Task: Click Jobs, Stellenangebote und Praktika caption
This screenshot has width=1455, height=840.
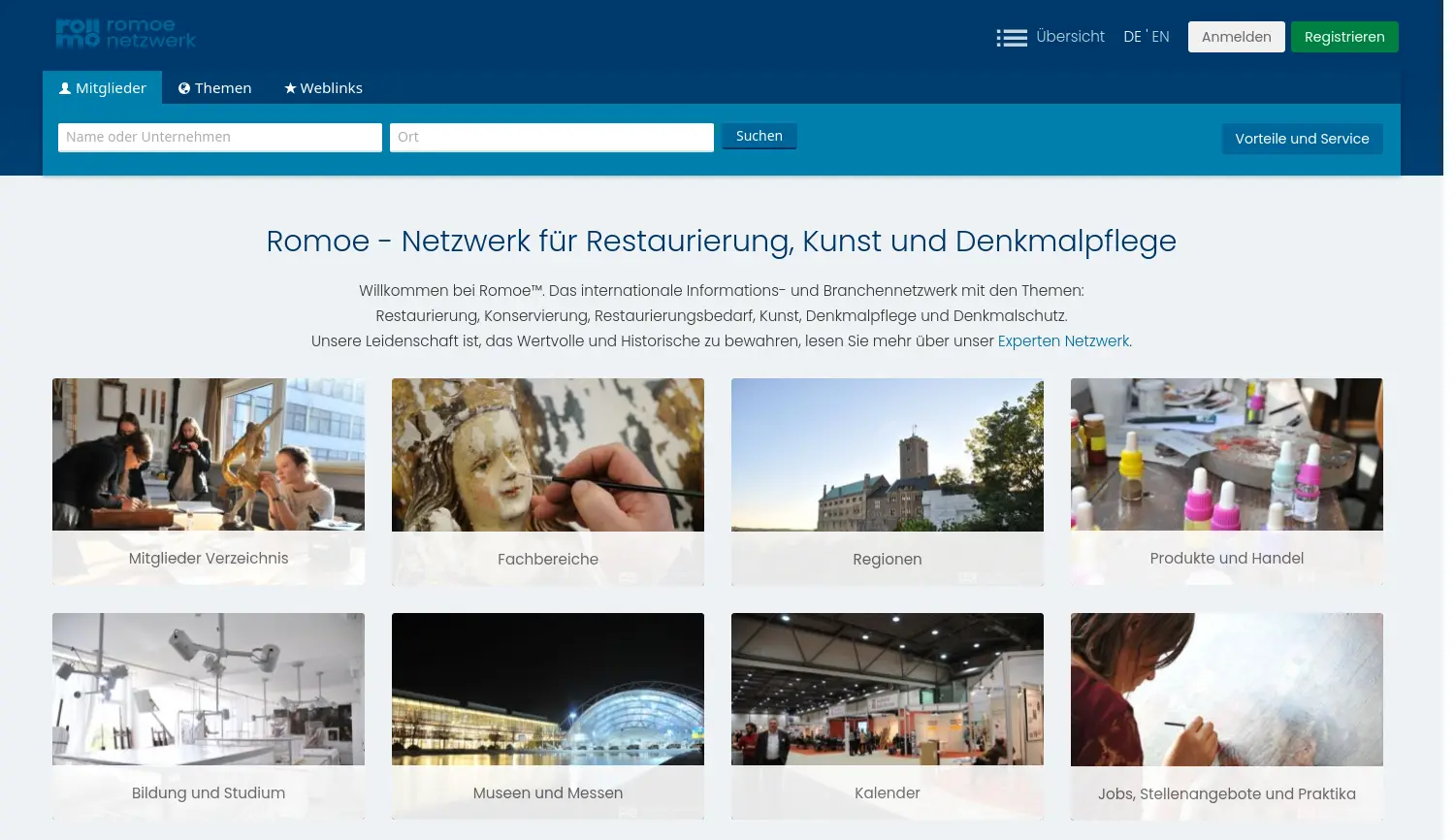Action: (x=1227, y=794)
